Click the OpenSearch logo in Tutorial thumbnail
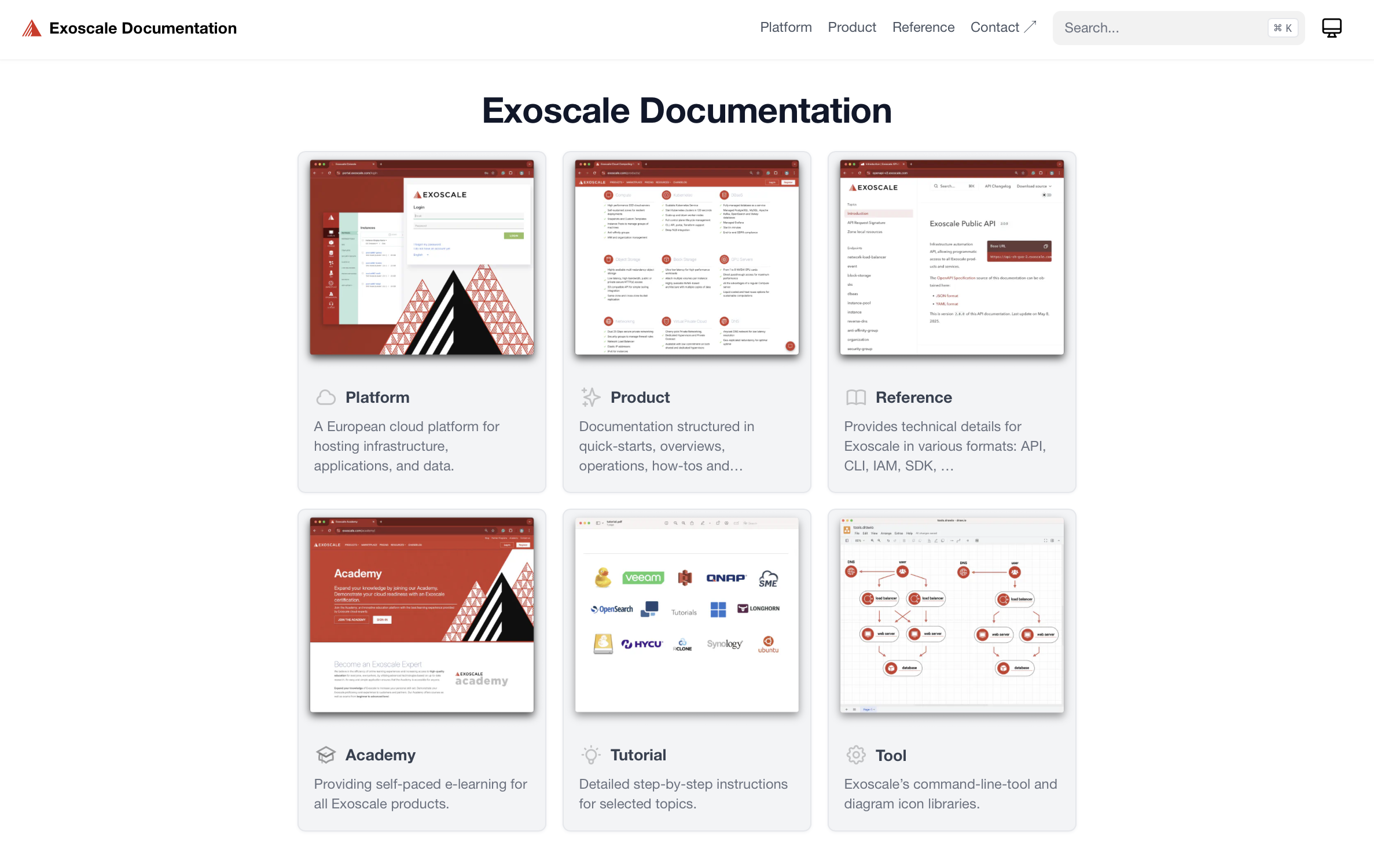 (612, 609)
